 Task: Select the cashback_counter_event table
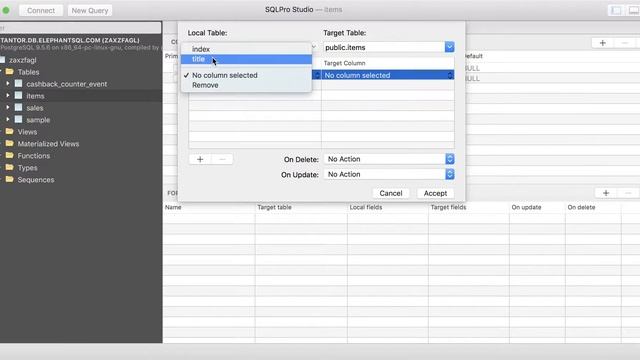pos(67,84)
